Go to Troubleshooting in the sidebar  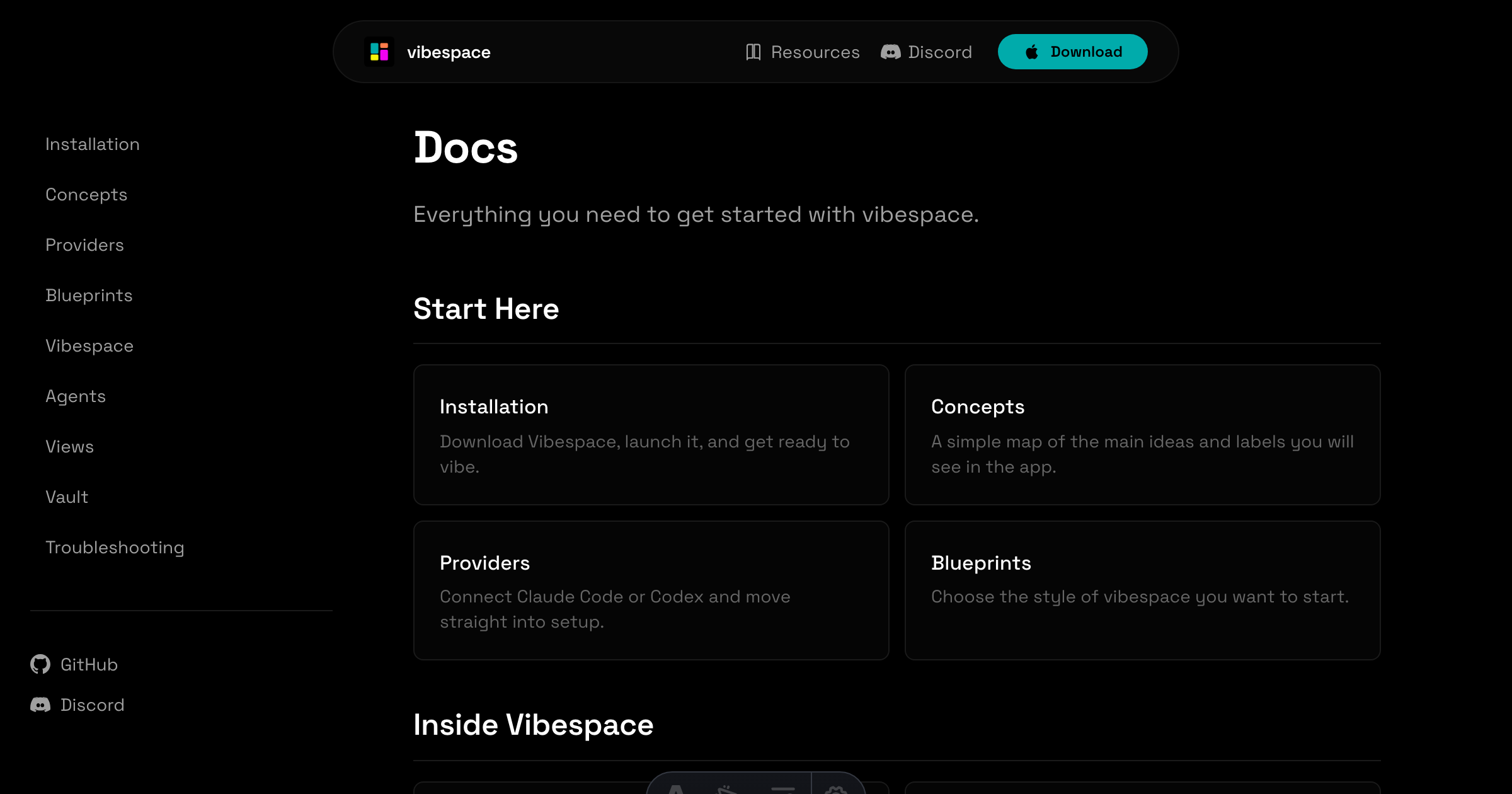click(115, 548)
